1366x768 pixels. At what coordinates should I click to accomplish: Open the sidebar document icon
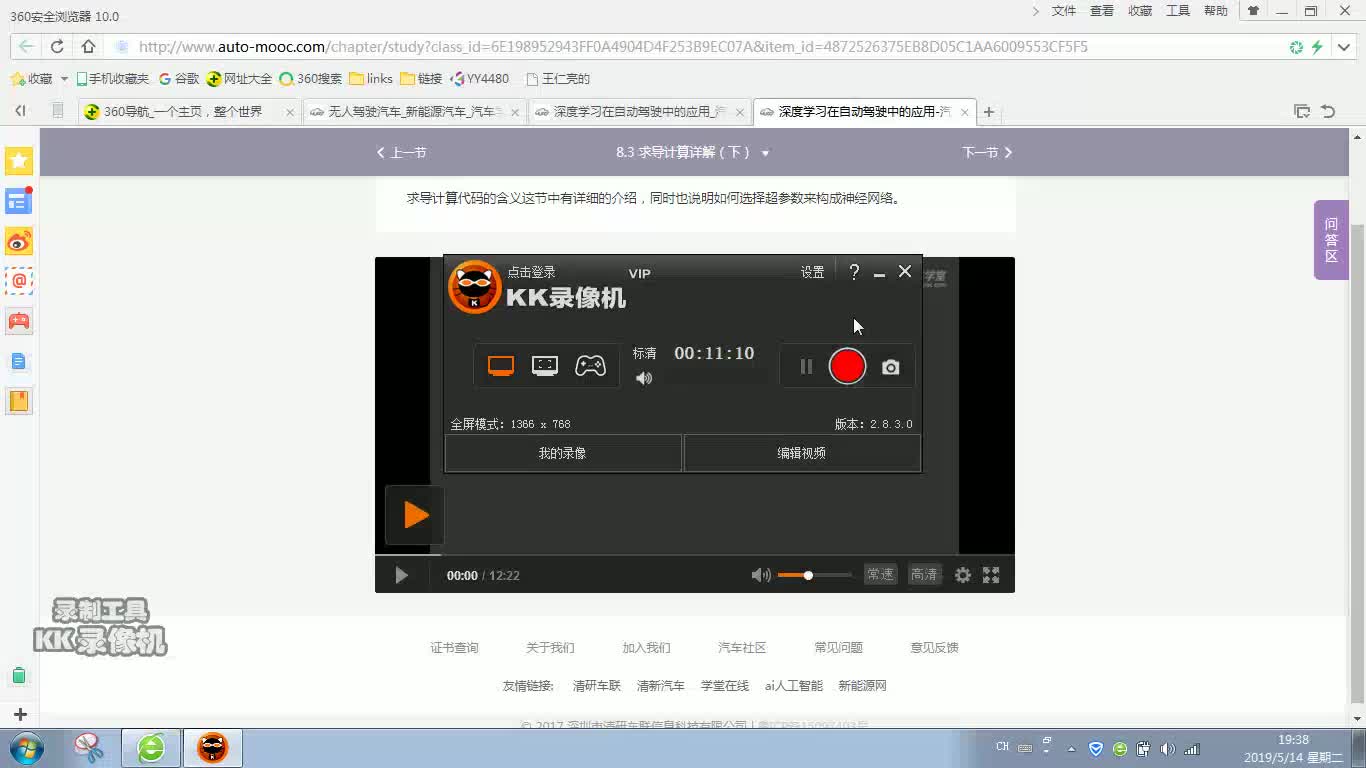pyautogui.click(x=19, y=361)
